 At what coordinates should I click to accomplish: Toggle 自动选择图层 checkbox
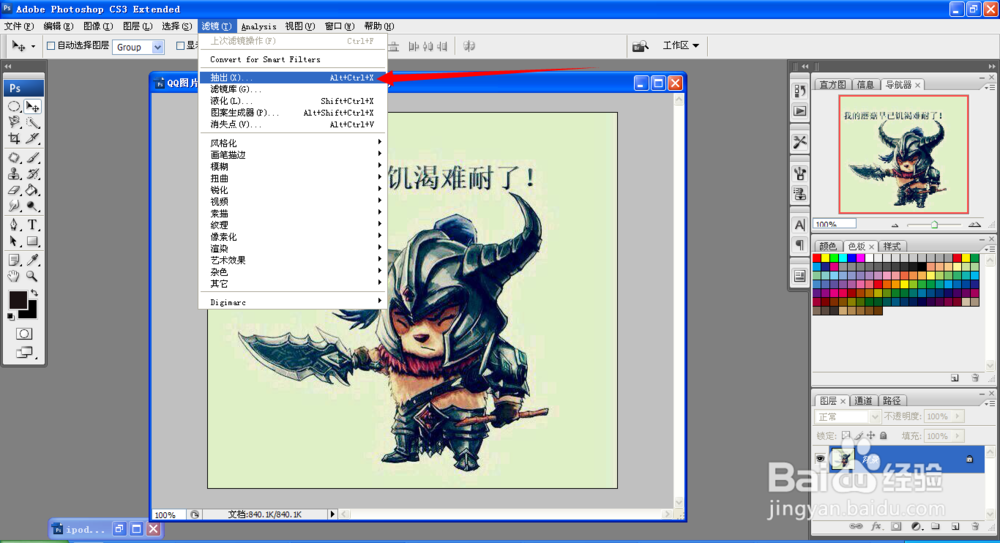51,46
